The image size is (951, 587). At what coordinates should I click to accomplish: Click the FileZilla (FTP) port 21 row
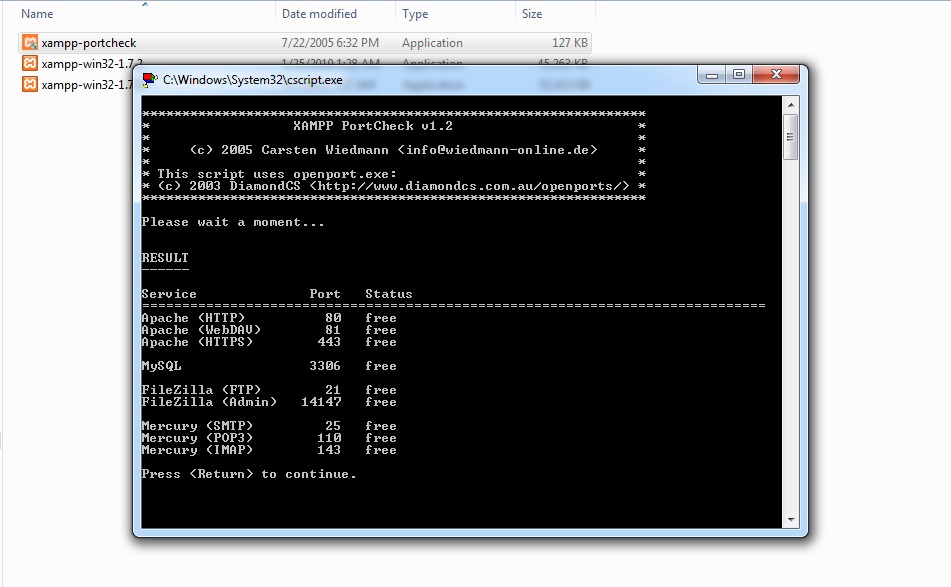[269, 390]
